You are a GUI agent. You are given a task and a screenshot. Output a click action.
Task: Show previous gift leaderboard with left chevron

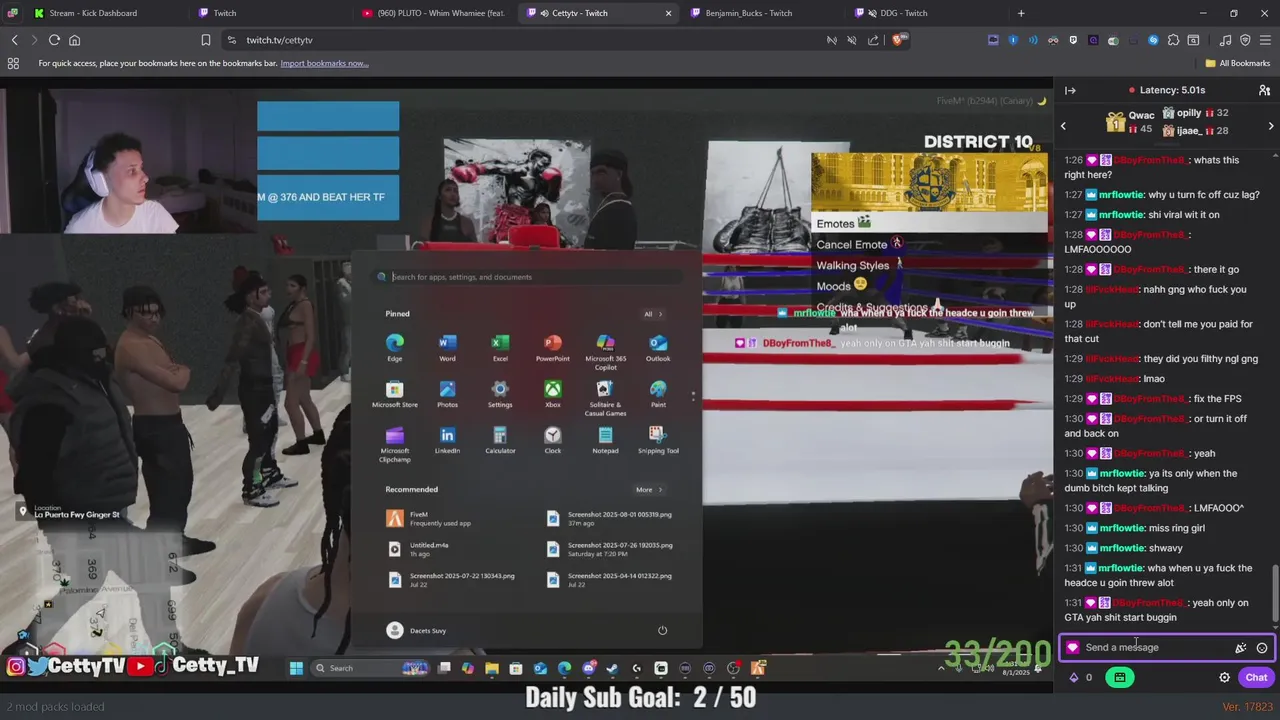[1063, 126]
